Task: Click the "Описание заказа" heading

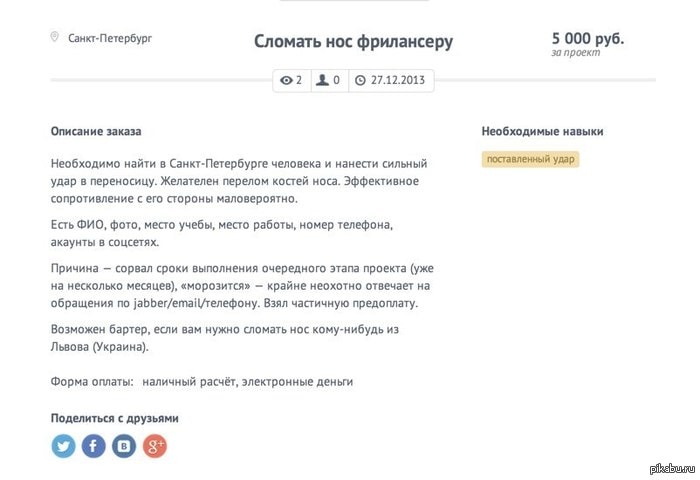Action: click(96, 131)
